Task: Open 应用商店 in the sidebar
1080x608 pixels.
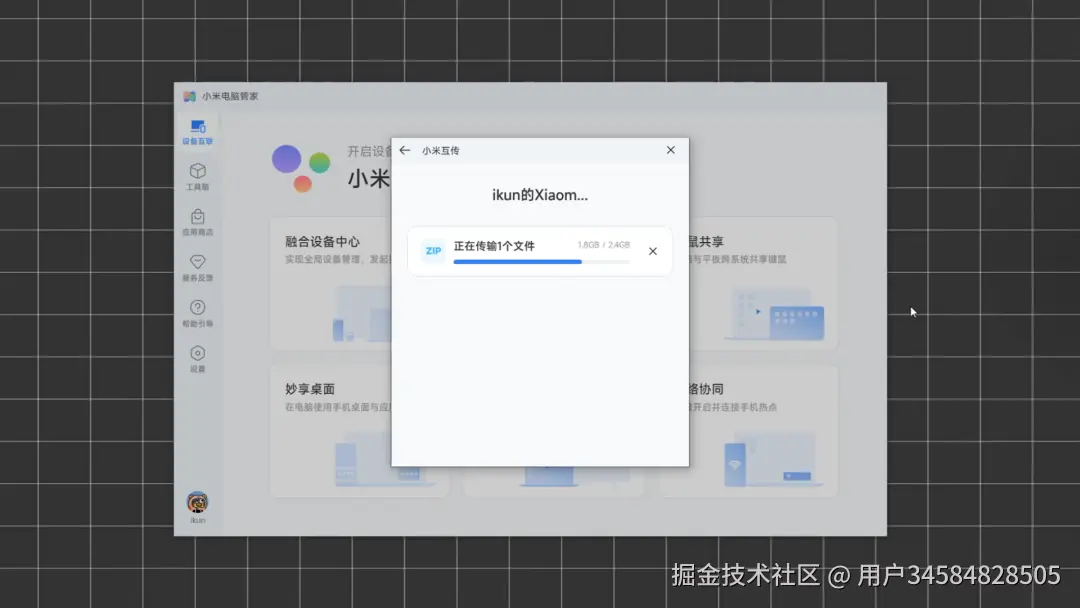Action: coord(198,222)
